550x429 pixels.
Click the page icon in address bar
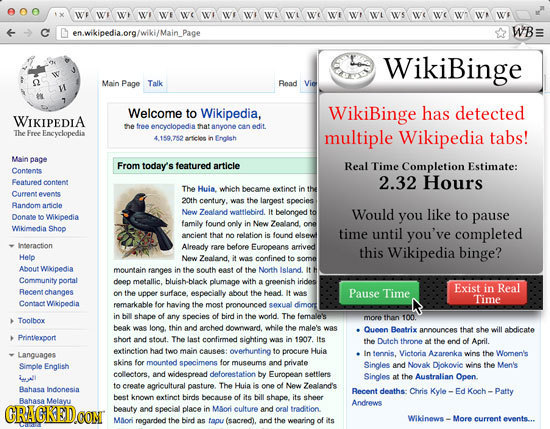[64, 33]
